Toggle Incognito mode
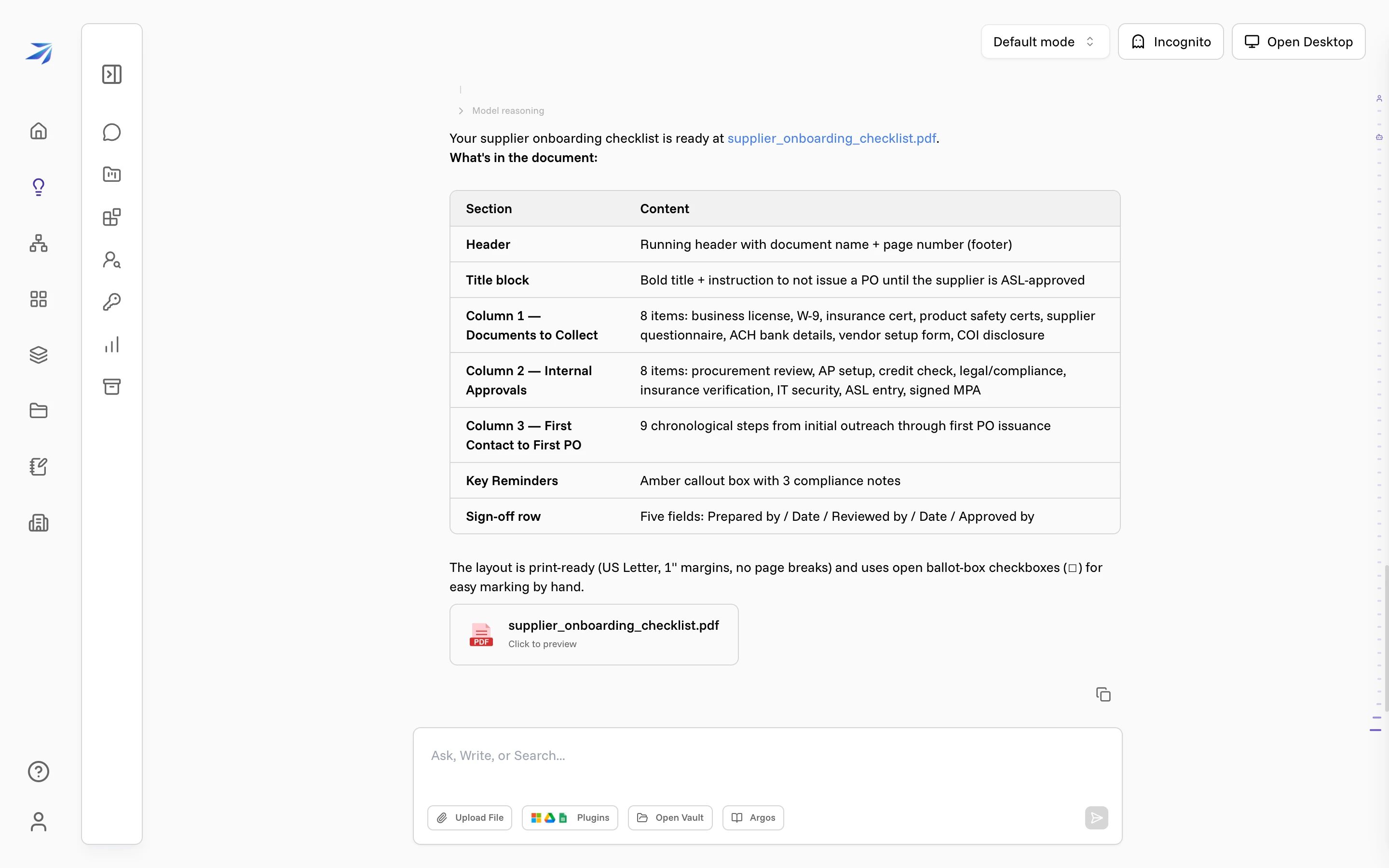 click(x=1171, y=42)
